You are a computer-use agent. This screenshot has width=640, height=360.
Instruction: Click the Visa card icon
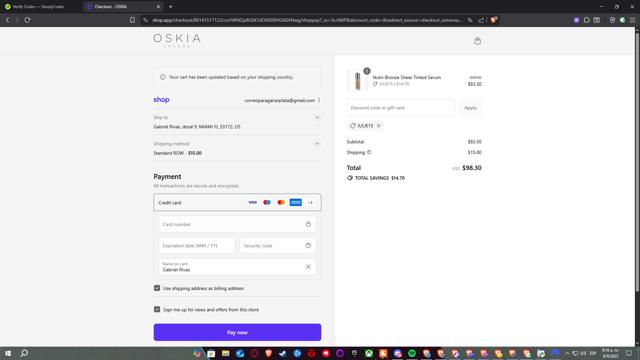pyautogui.click(x=253, y=202)
